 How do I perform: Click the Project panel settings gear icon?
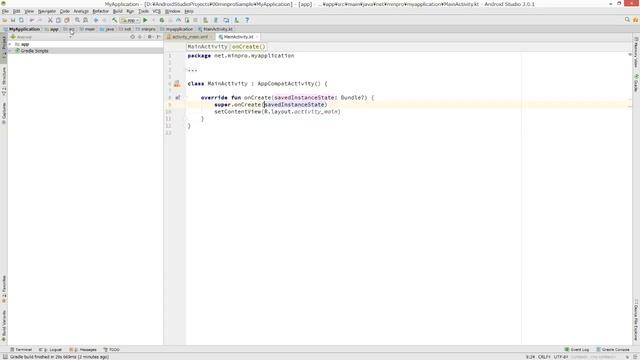tap(149, 37)
